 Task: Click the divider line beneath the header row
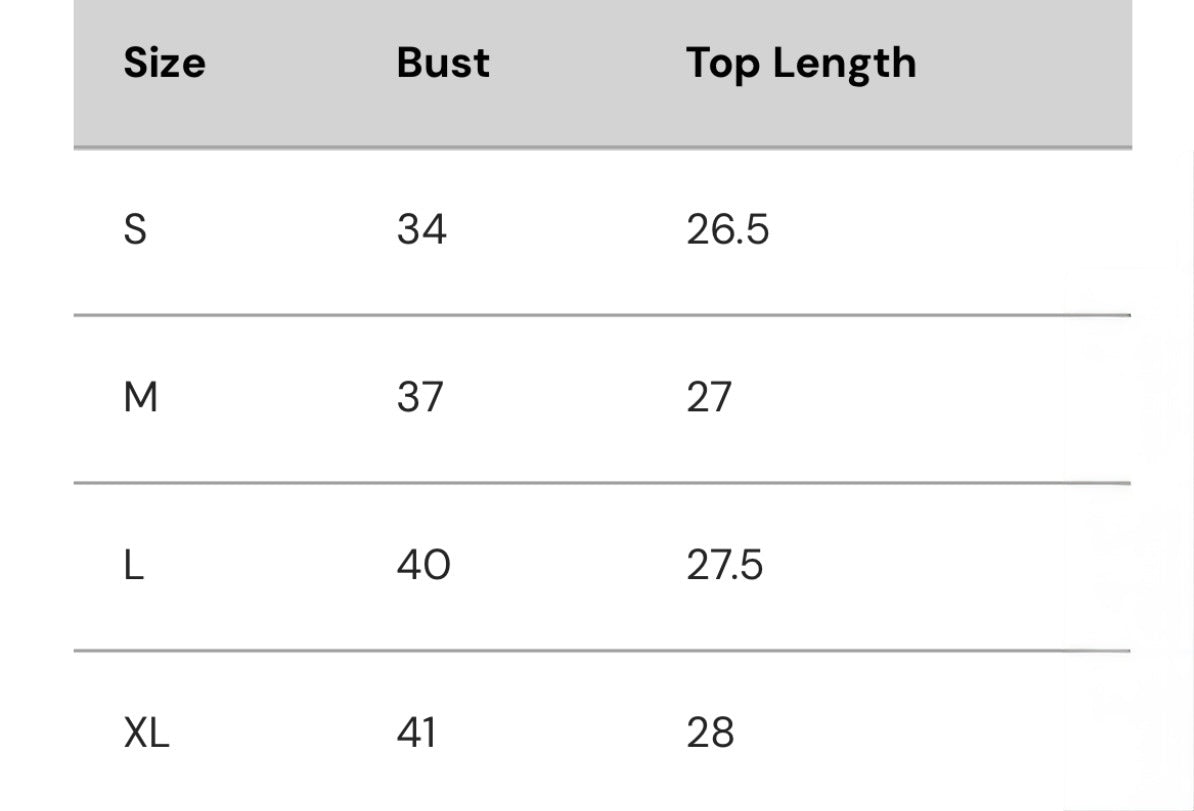[x=602, y=148]
